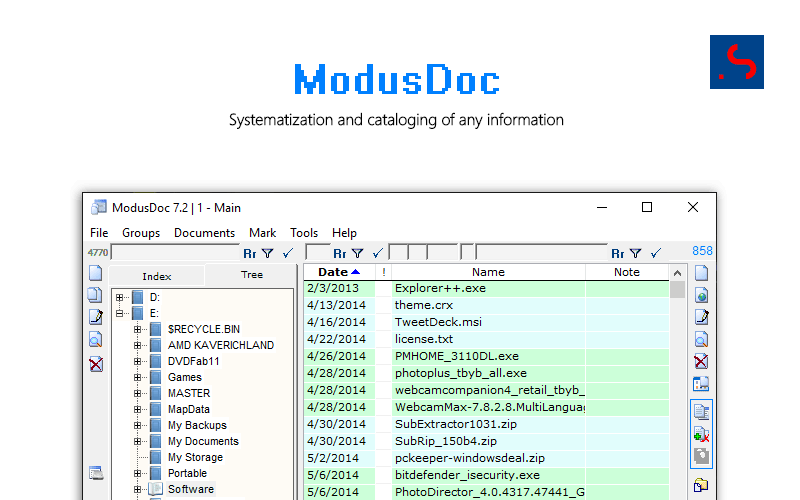Expand the Software folder node
This screenshot has width=800, height=500.
pyautogui.click(x=137, y=489)
